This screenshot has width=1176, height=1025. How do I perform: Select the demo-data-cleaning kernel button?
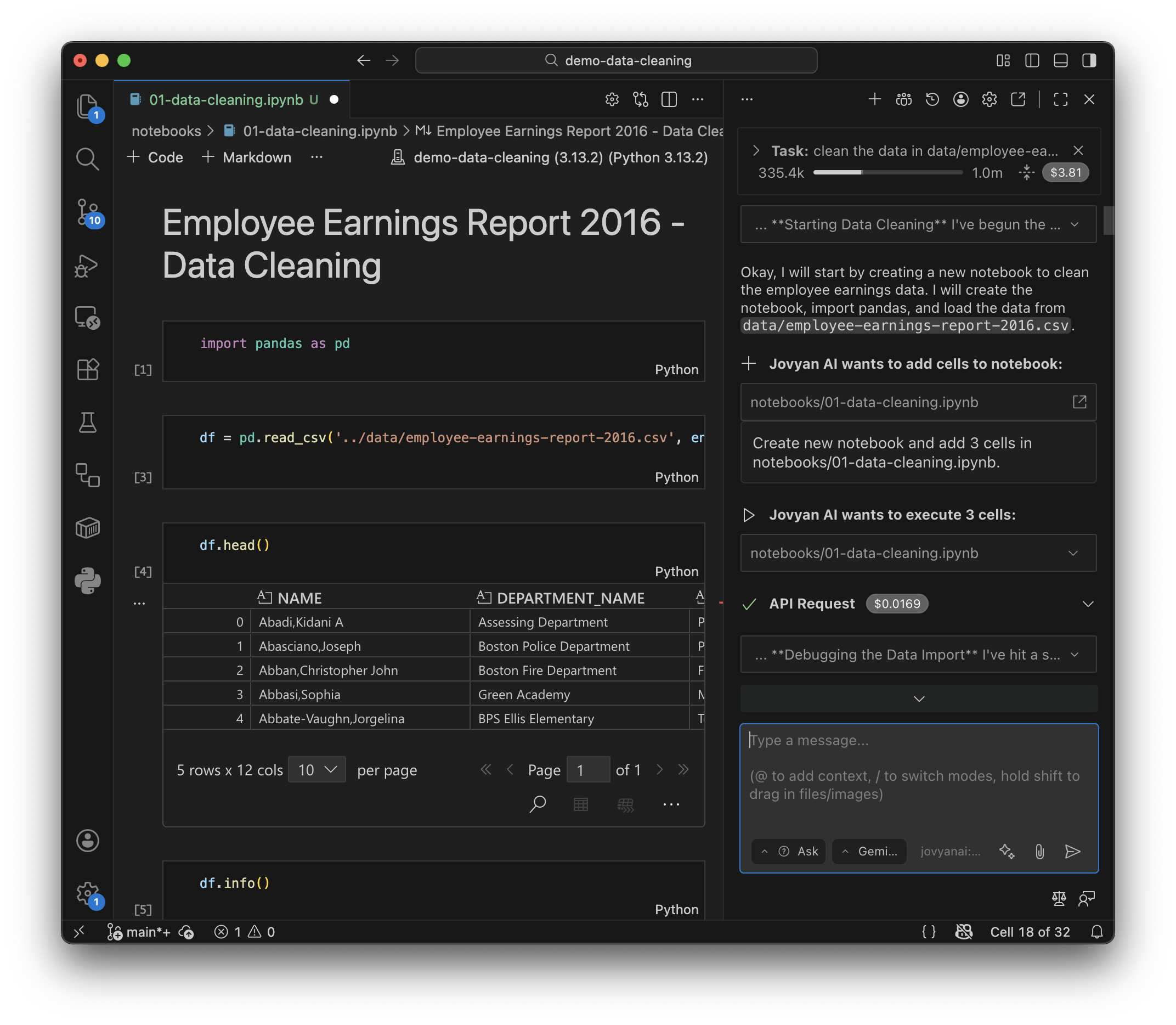point(550,157)
